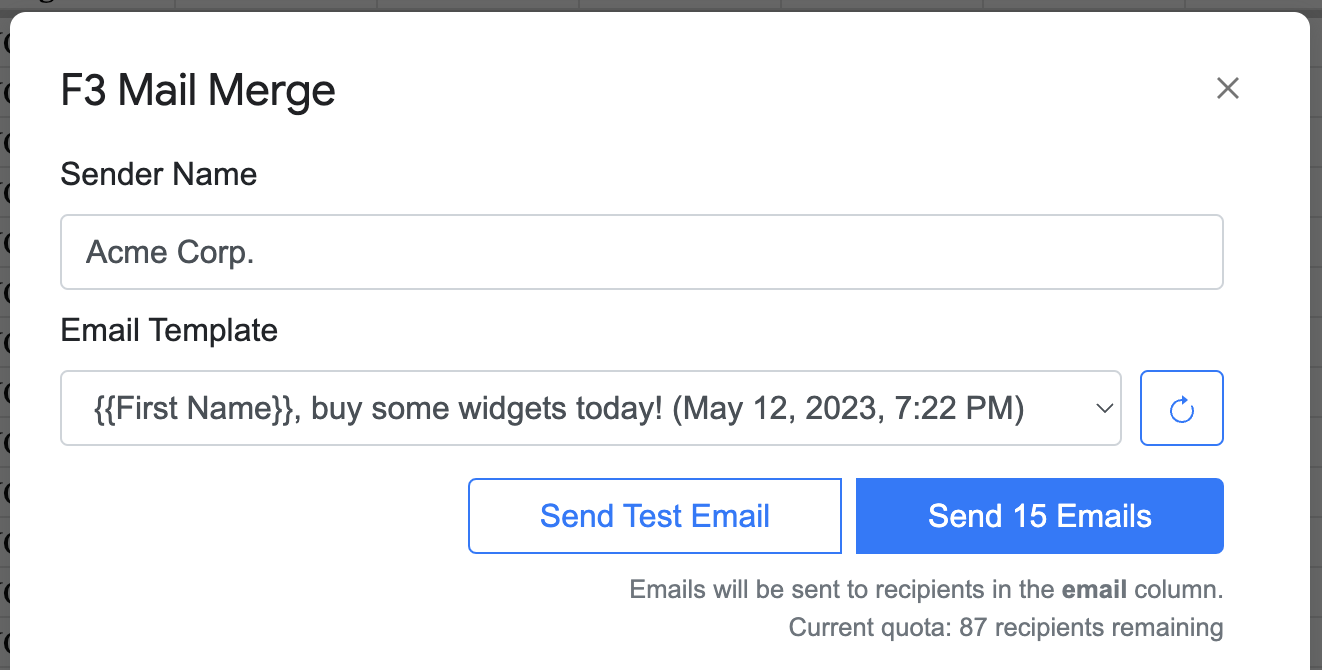This screenshot has width=1322, height=670.
Task: Dismiss the Mail Merge dialog with the X
Action: click(1228, 88)
